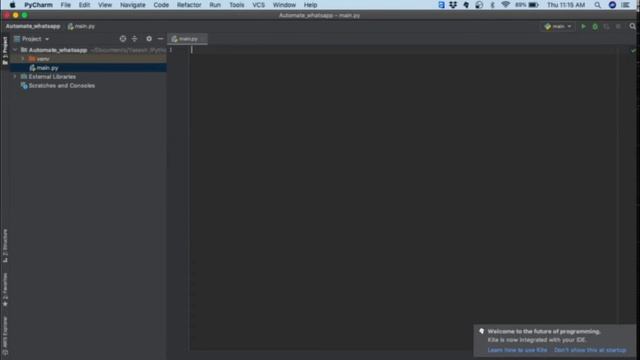Toggle the Structure side tool window
This screenshot has width=640, height=360.
(5, 245)
